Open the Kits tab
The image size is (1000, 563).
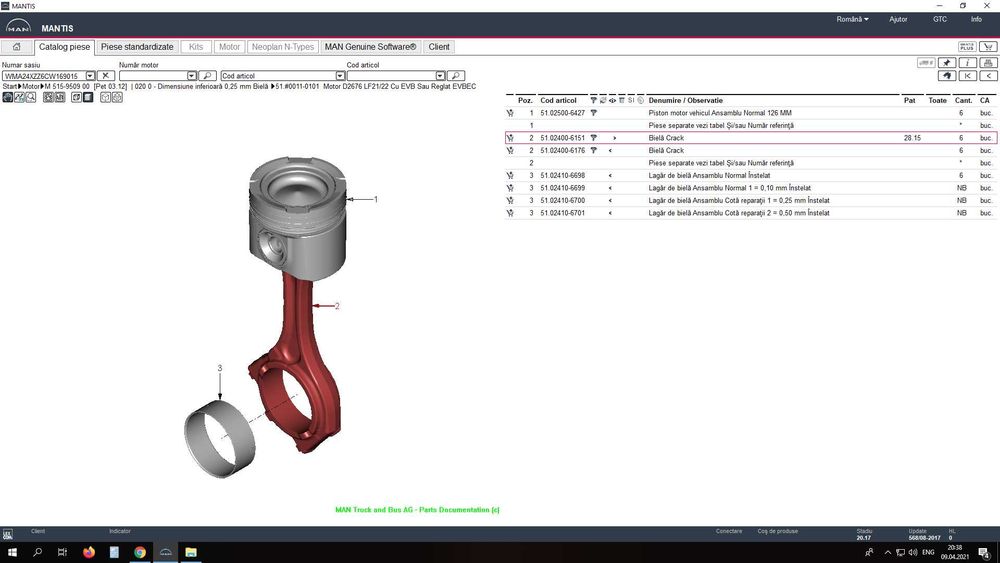click(x=196, y=47)
